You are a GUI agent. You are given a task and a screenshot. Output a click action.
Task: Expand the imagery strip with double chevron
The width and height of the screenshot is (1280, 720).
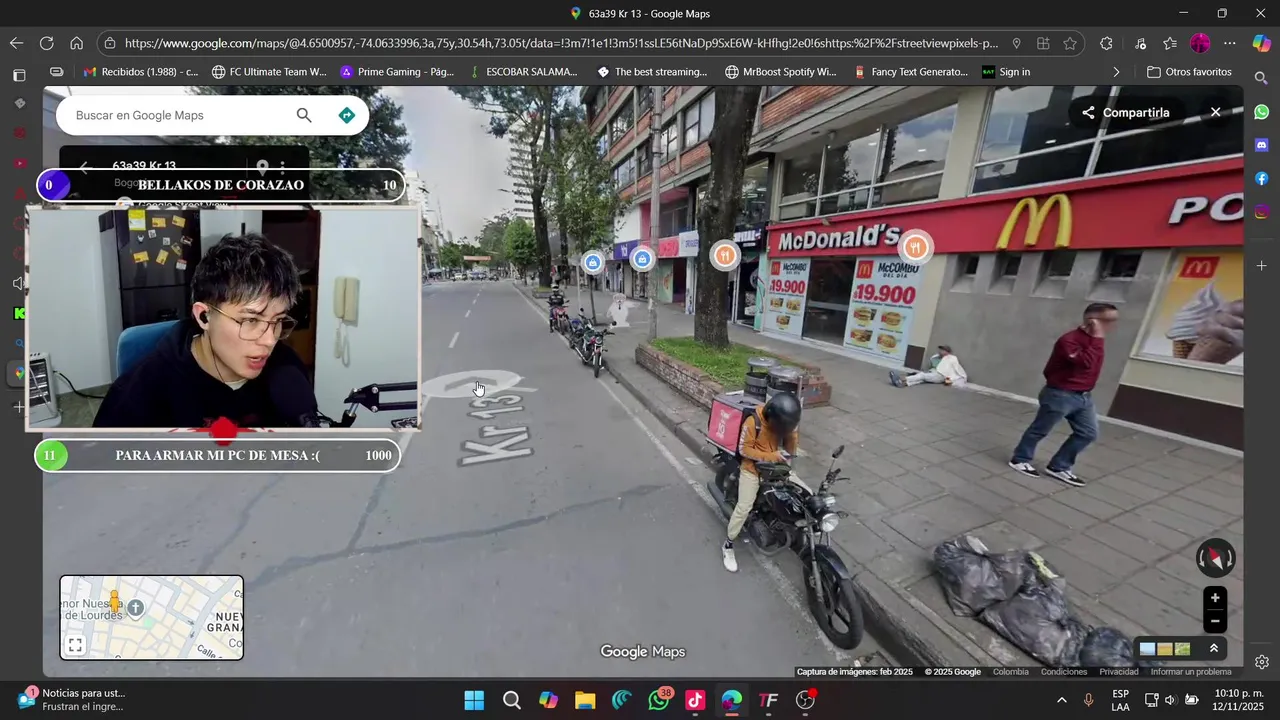point(1214,649)
